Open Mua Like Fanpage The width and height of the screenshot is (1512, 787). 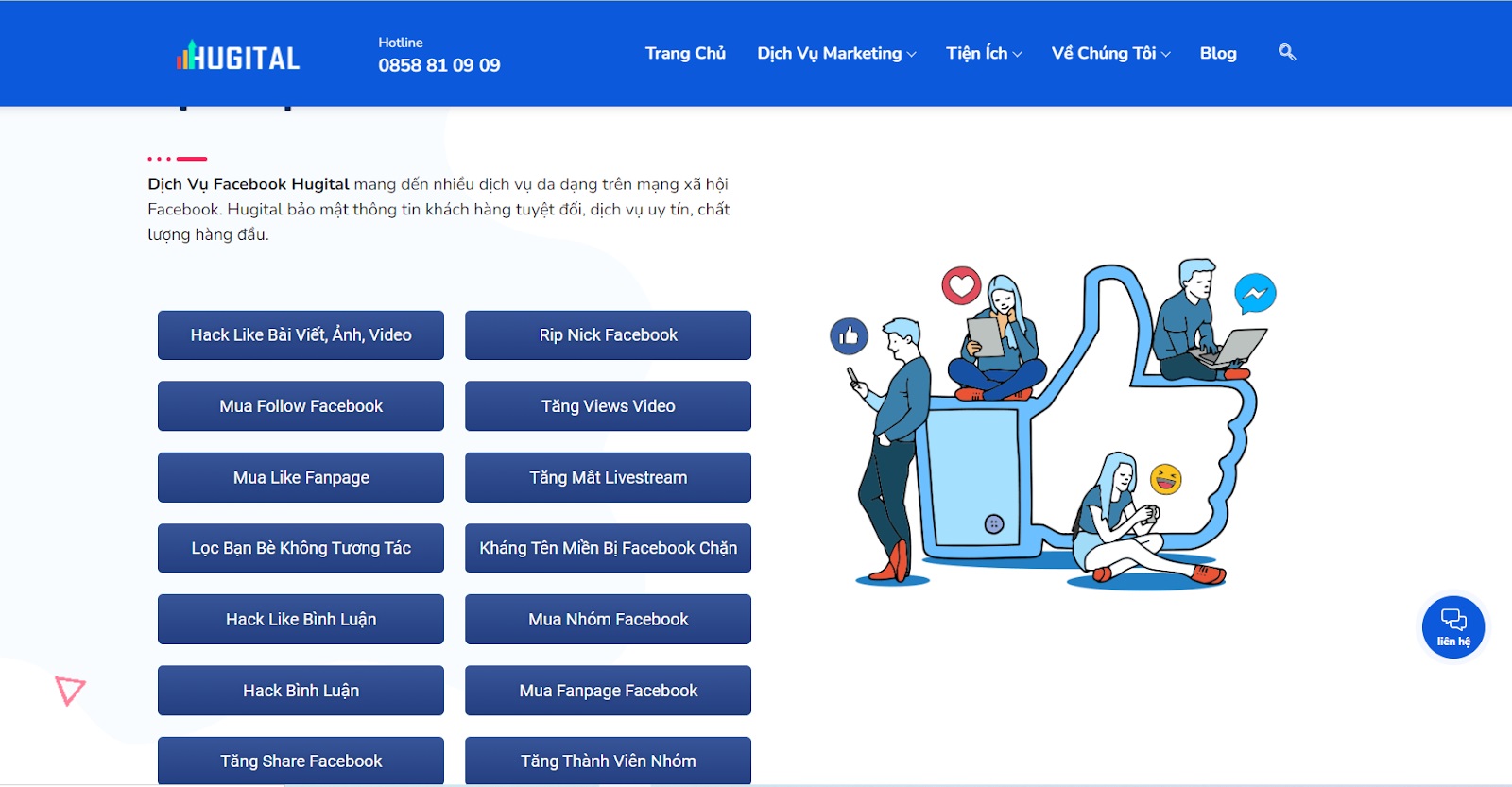[301, 477]
